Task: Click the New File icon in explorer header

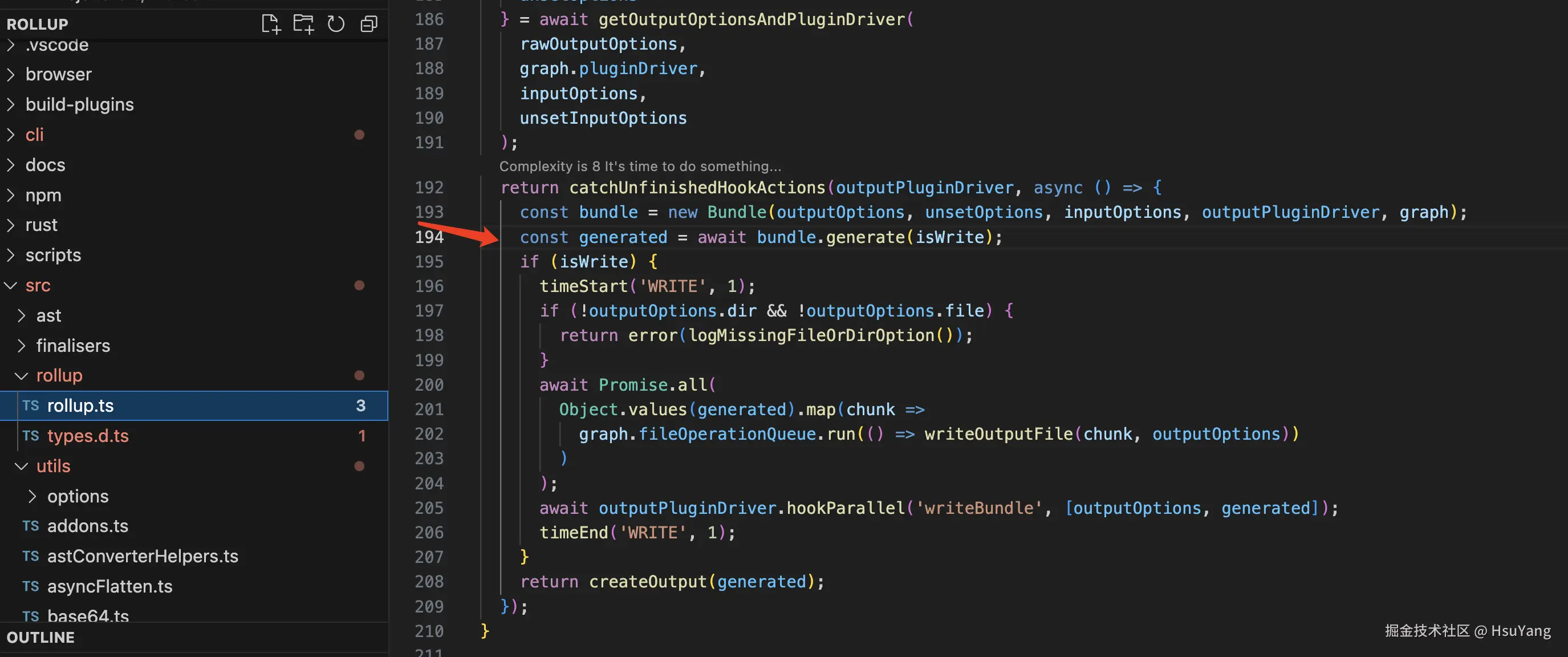Action: [x=271, y=25]
